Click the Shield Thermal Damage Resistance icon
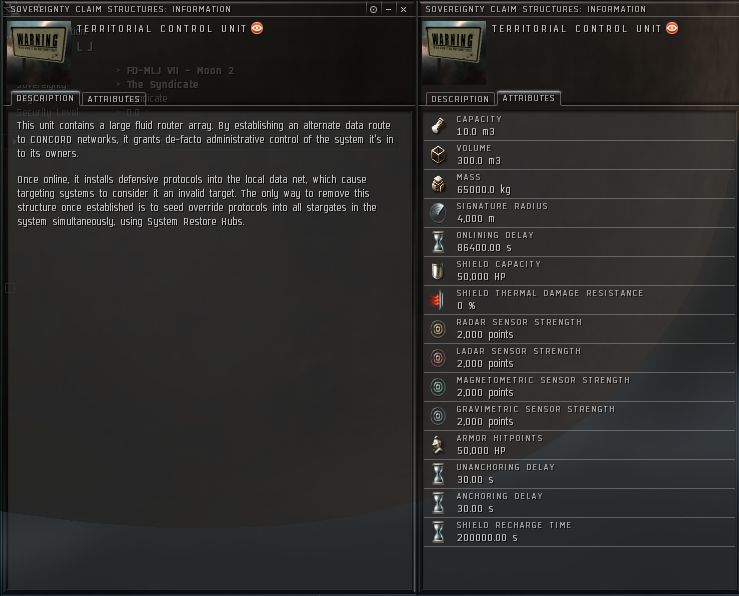Screen dimensions: 739x596 tap(438, 300)
